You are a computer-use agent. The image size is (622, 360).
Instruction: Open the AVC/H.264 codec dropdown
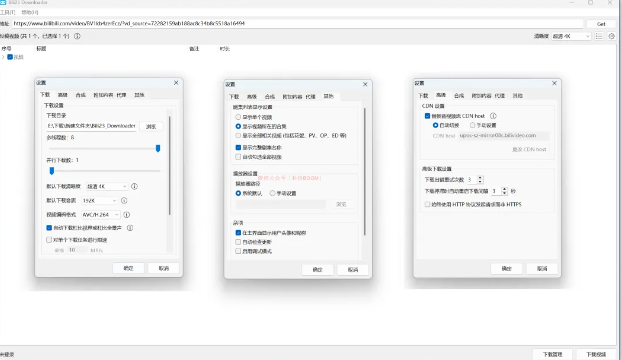click(101, 214)
